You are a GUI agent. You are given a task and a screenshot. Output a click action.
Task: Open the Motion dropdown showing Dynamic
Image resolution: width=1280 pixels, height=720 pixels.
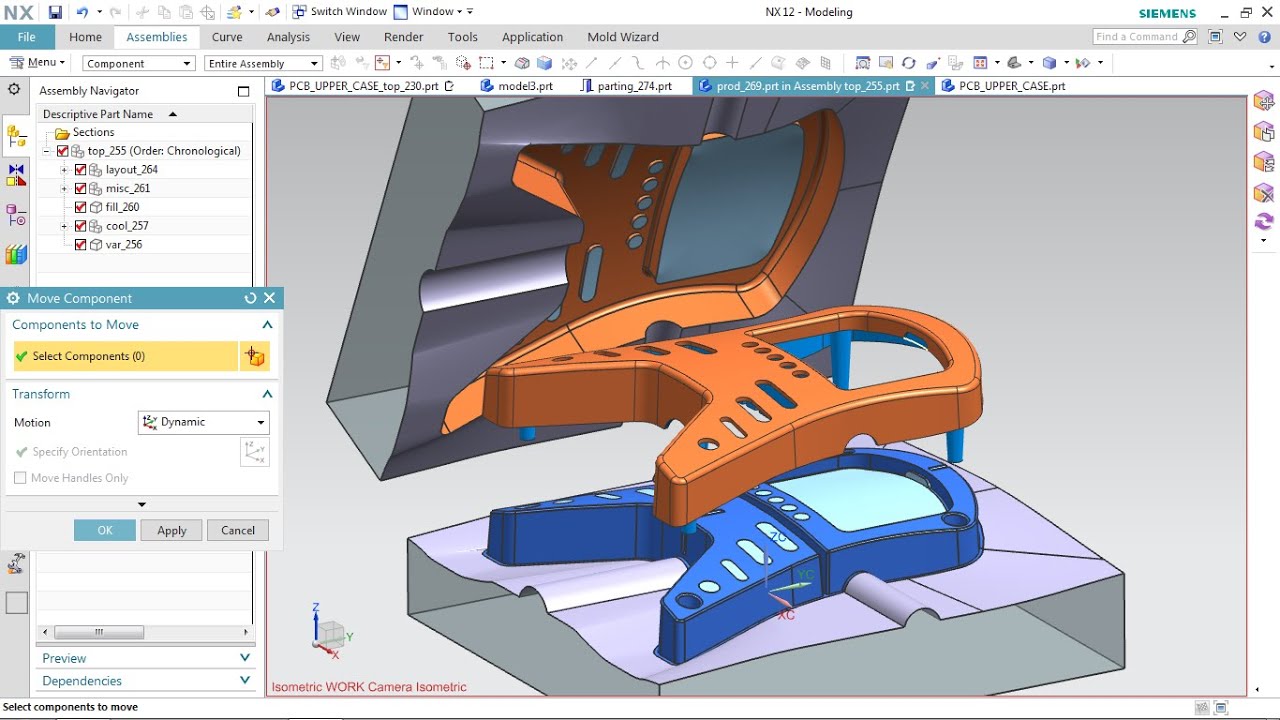click(x=203, y=422)
